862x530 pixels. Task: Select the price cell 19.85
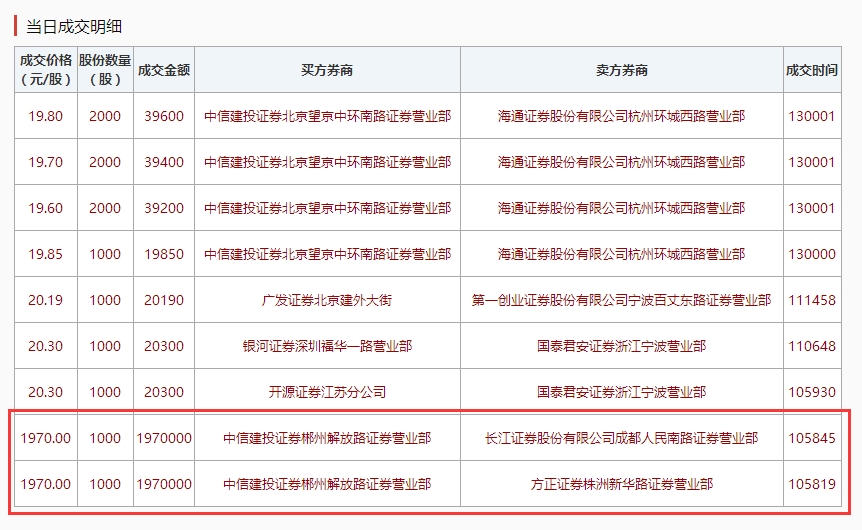[46, 254]
